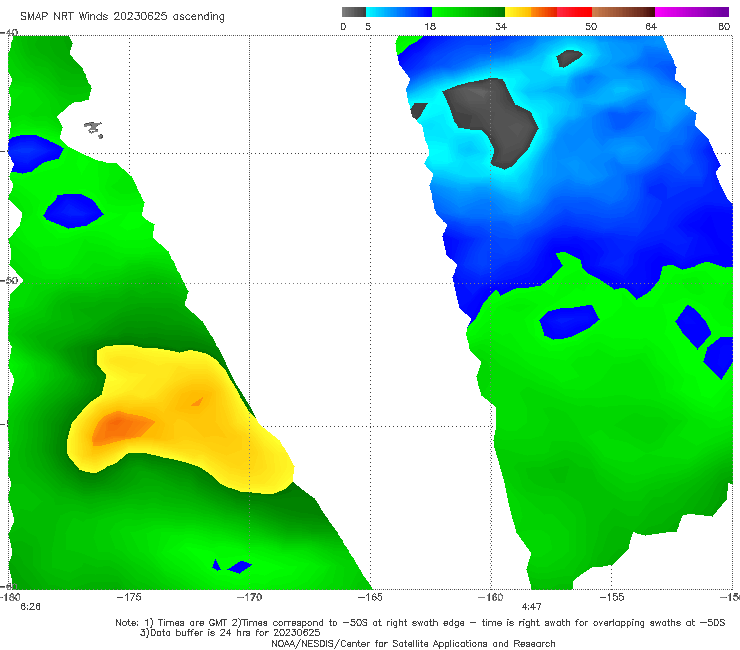This screenshot has width=740, height=650.
Task: Select the blue 5–18 segment of color bar
Action: coord(399,12)
